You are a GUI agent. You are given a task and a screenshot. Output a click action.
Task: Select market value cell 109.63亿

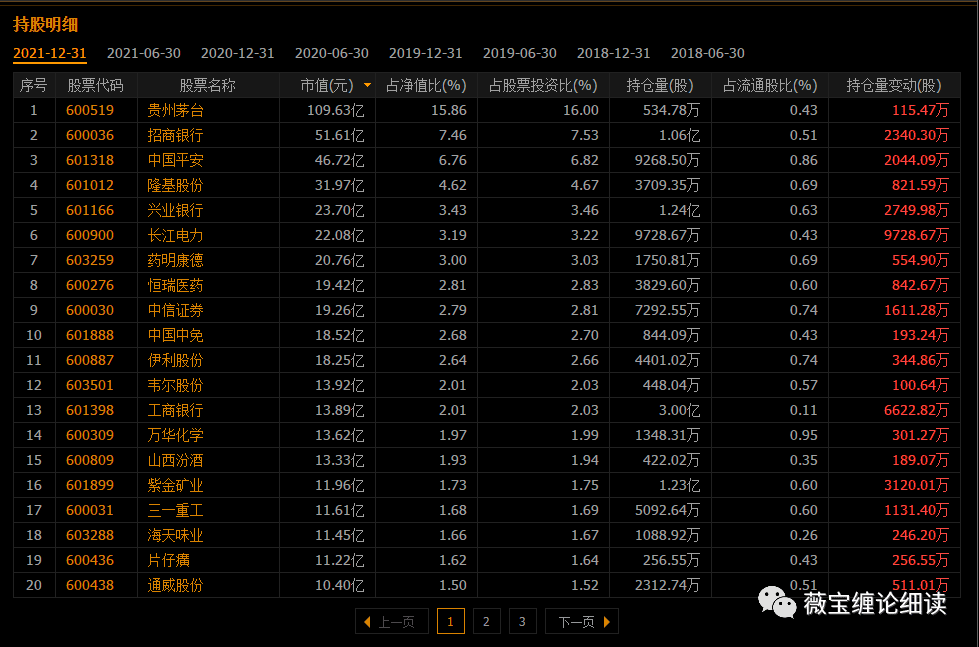click(x=336, y=110)
